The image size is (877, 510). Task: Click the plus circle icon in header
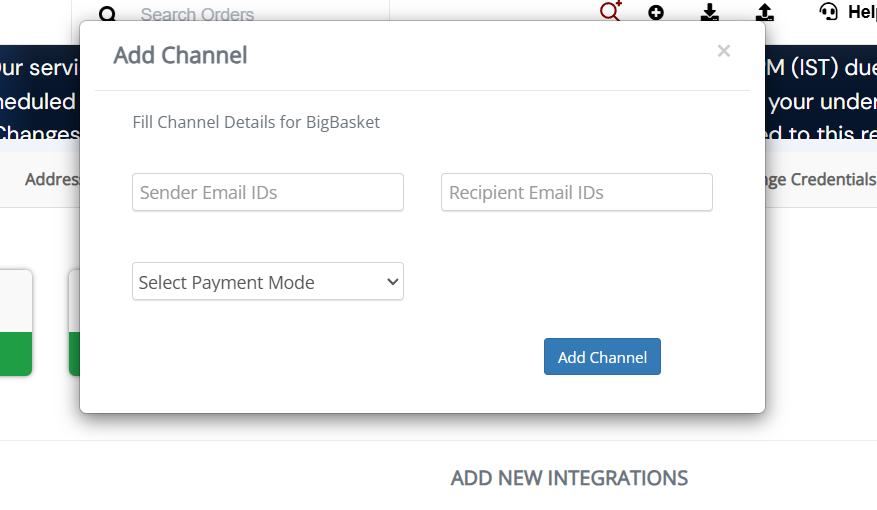pos(656,13)
